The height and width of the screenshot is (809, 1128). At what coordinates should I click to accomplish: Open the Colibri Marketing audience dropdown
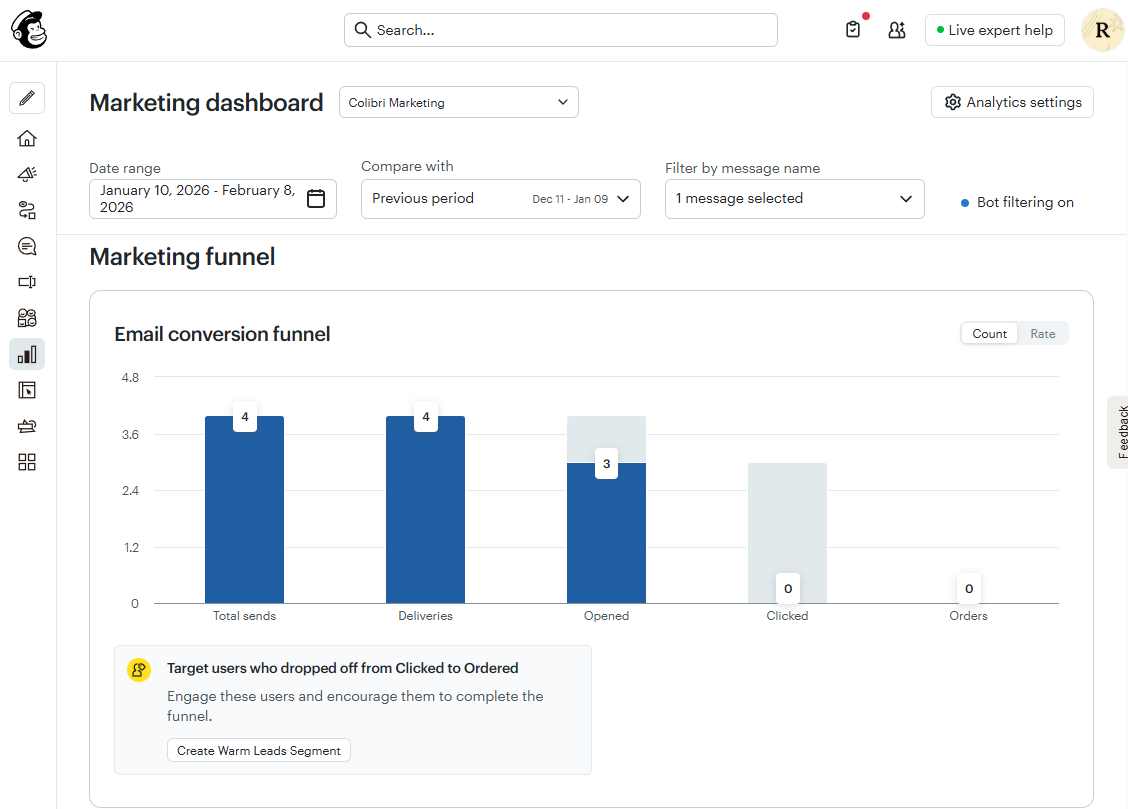pyautogui.click(x=458, y=101)
